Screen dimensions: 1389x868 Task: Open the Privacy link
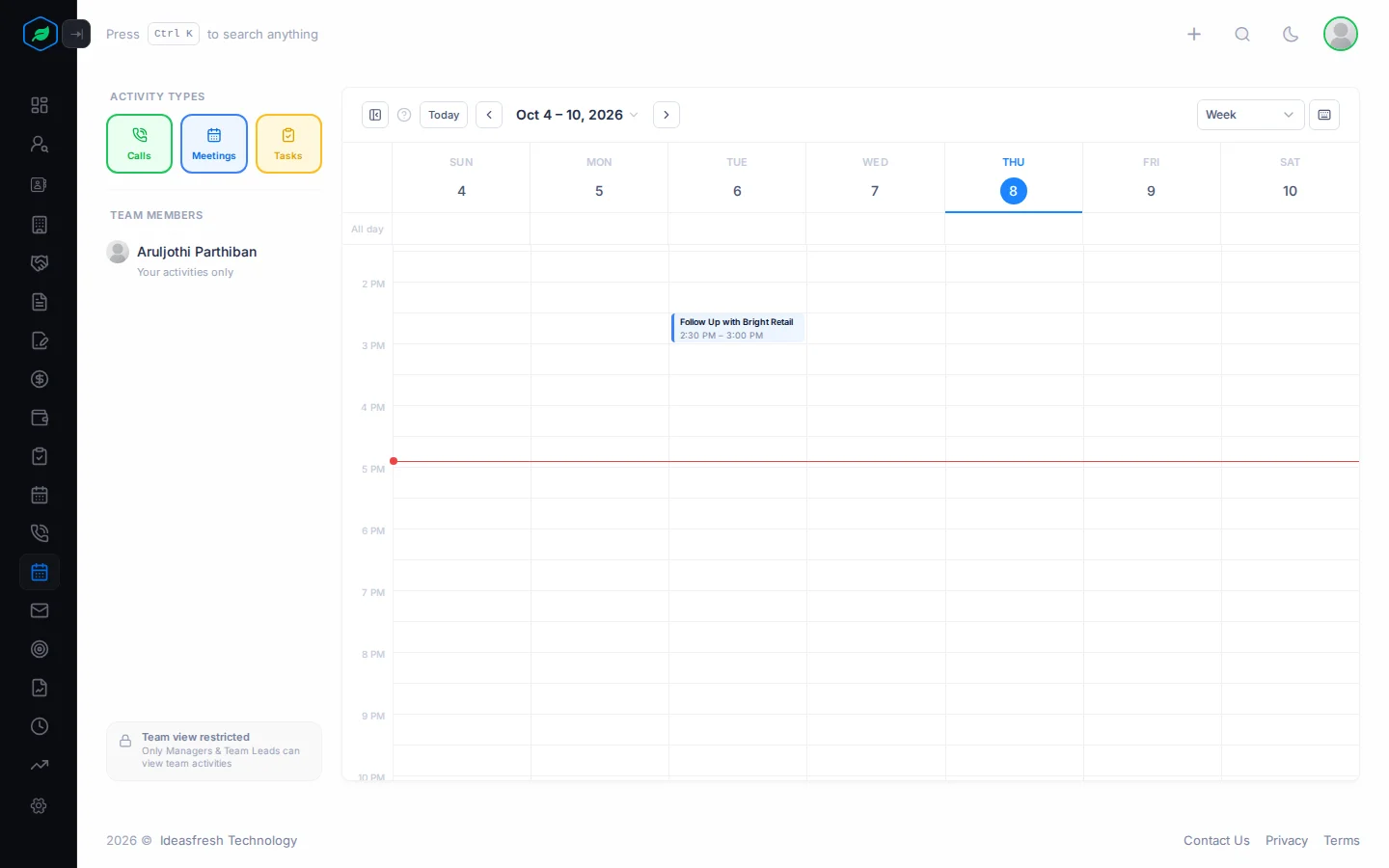pos(1287,841)
